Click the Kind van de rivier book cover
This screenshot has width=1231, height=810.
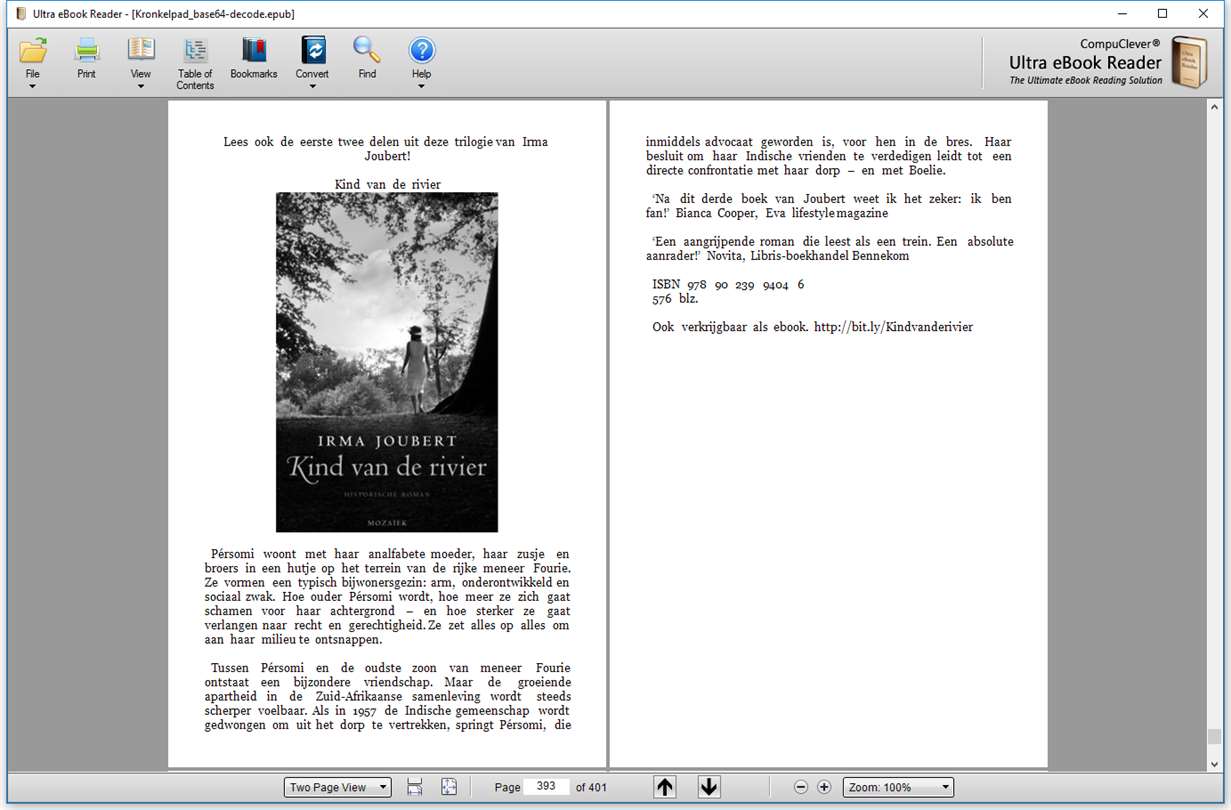coord(387,362)
